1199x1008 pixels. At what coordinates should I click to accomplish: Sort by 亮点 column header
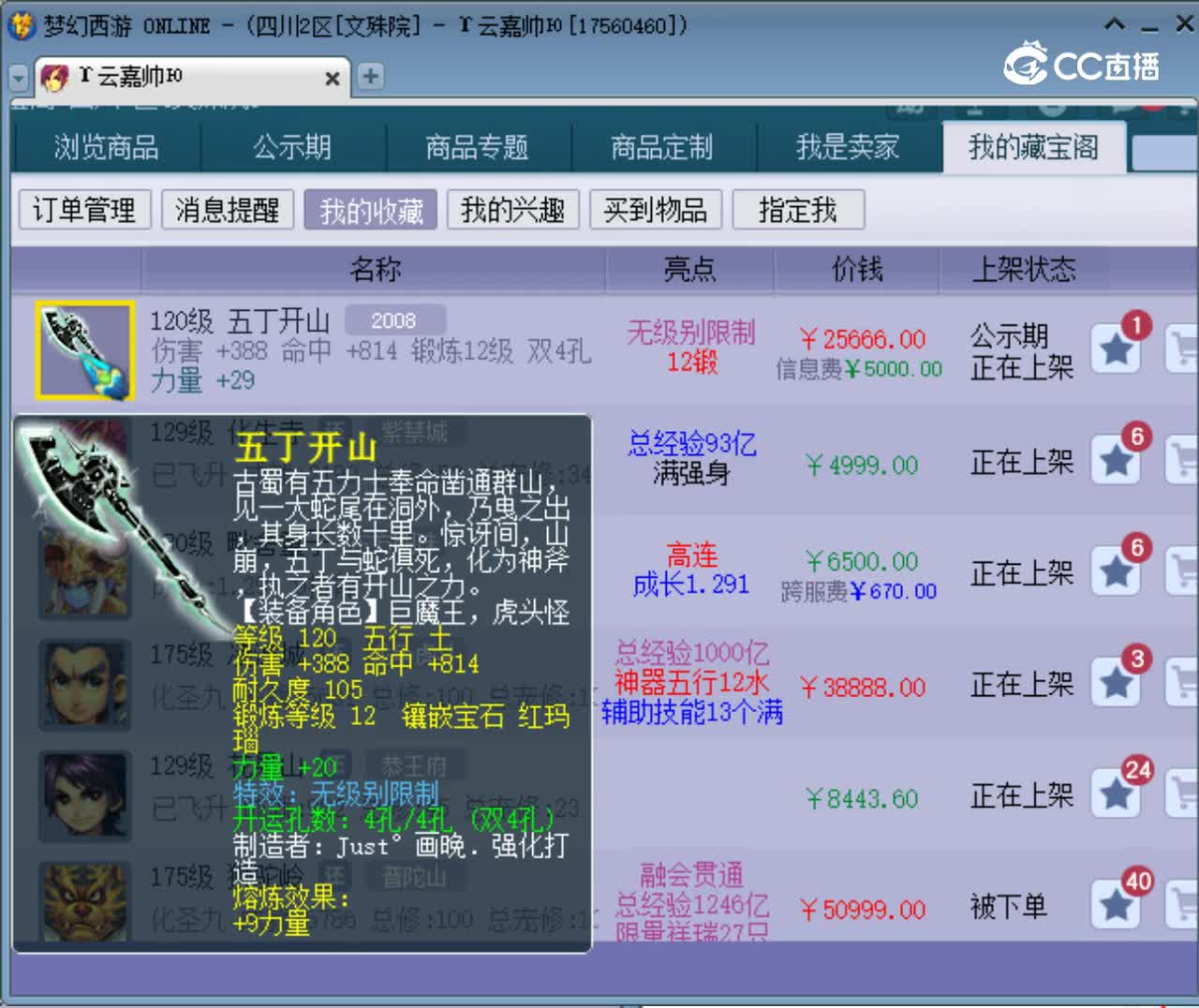(690, 270)
